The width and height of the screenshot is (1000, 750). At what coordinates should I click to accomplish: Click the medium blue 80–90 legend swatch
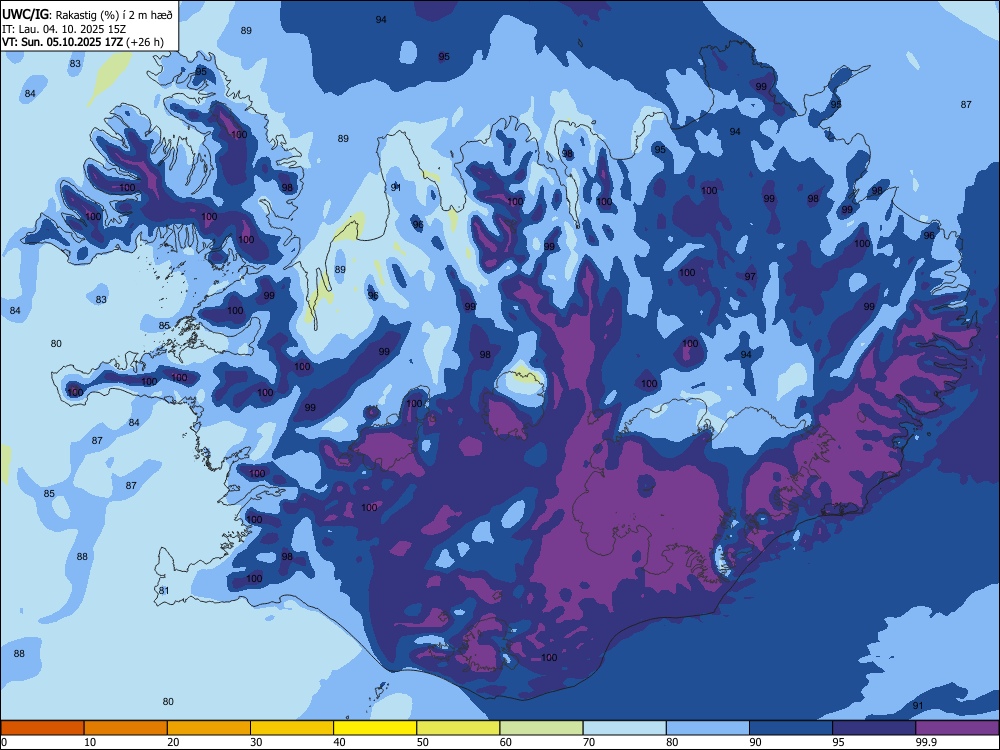708,728
